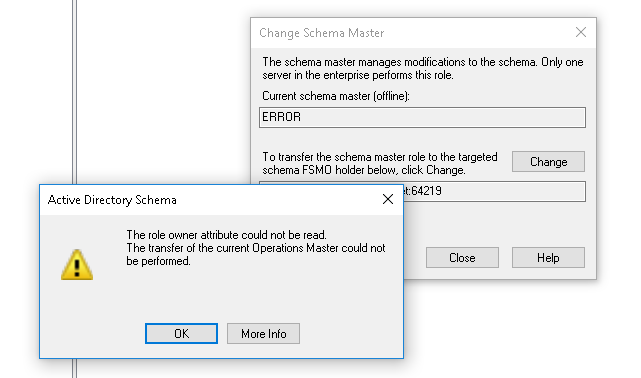Open More Info about the error
Viewport: 641px width, 378px height.
point(263,333)
